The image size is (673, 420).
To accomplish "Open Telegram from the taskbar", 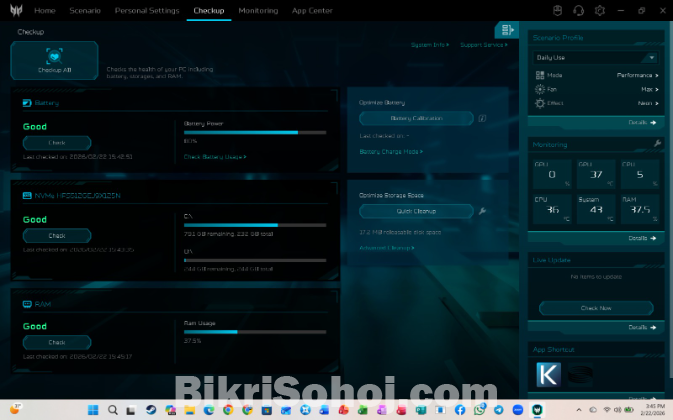I will click(498, 410).
